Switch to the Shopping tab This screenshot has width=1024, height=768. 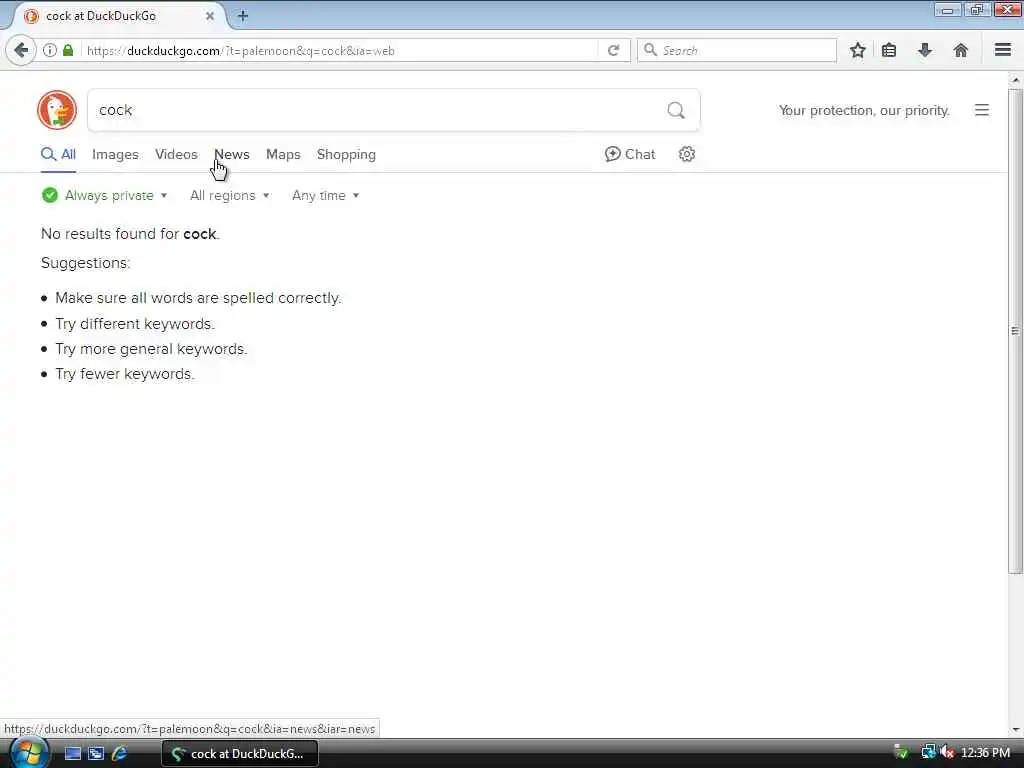click(346, 154)
